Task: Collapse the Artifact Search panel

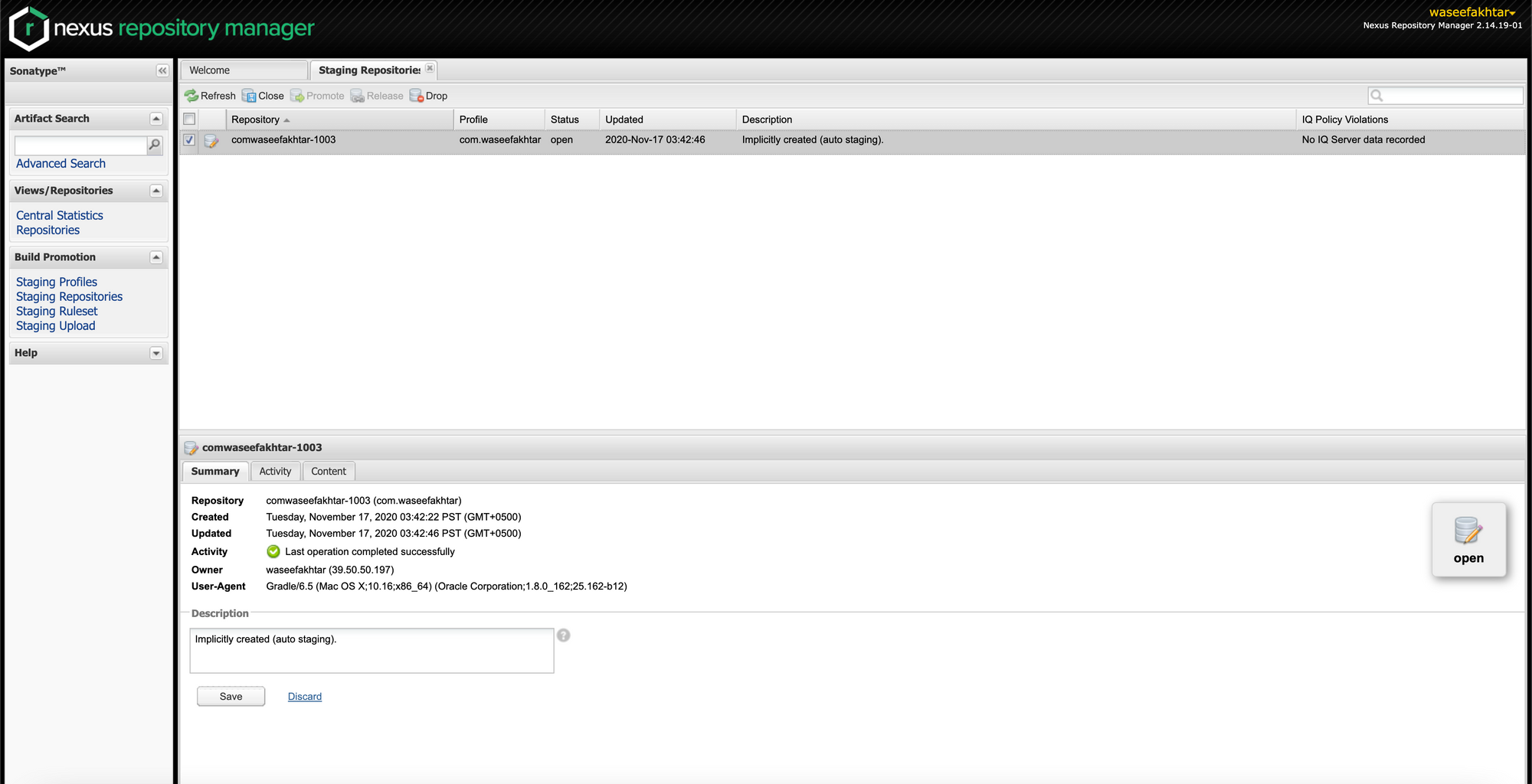Action: 156,119
